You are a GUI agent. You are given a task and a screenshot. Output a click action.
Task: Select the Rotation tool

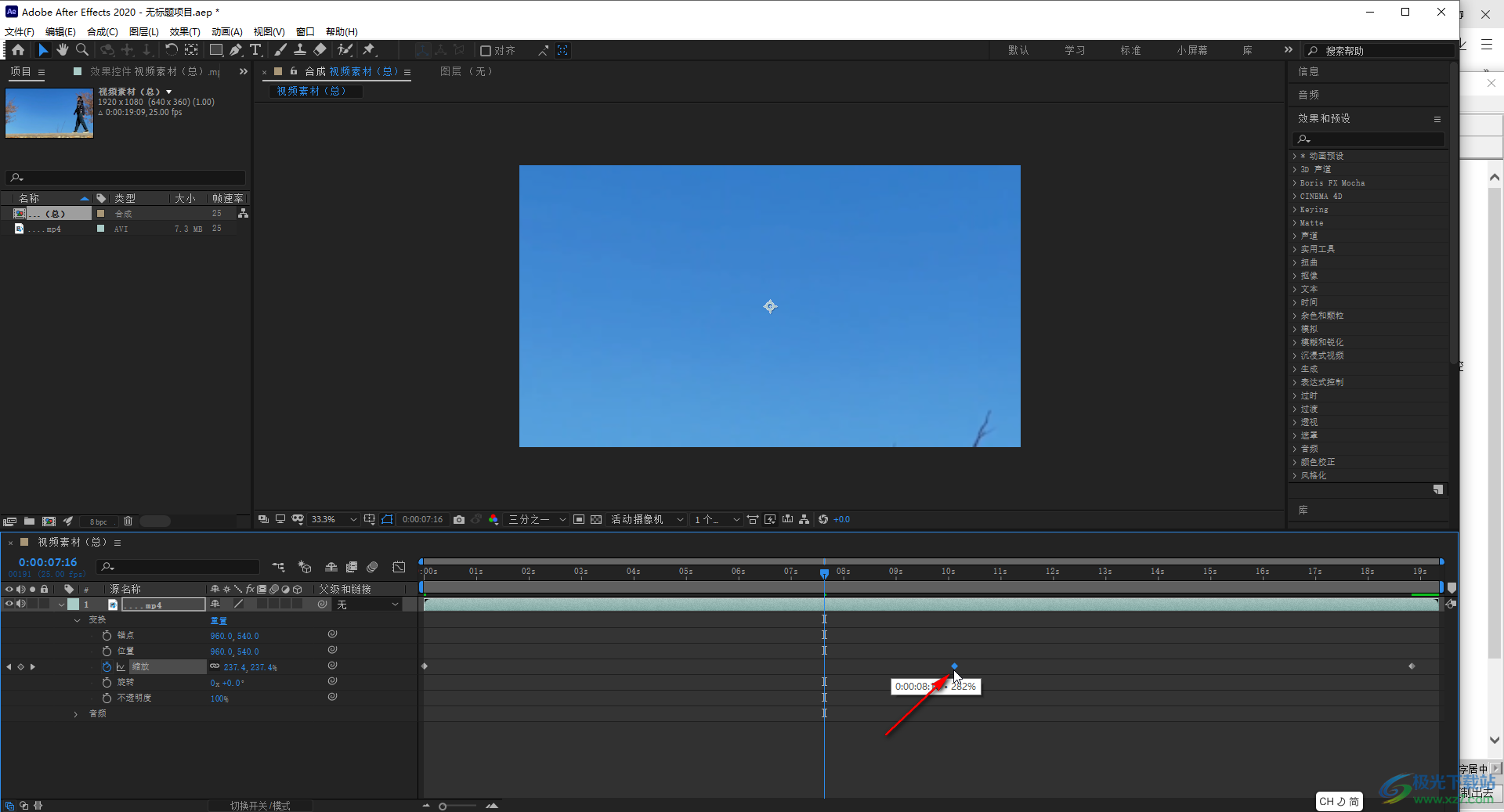171,50
